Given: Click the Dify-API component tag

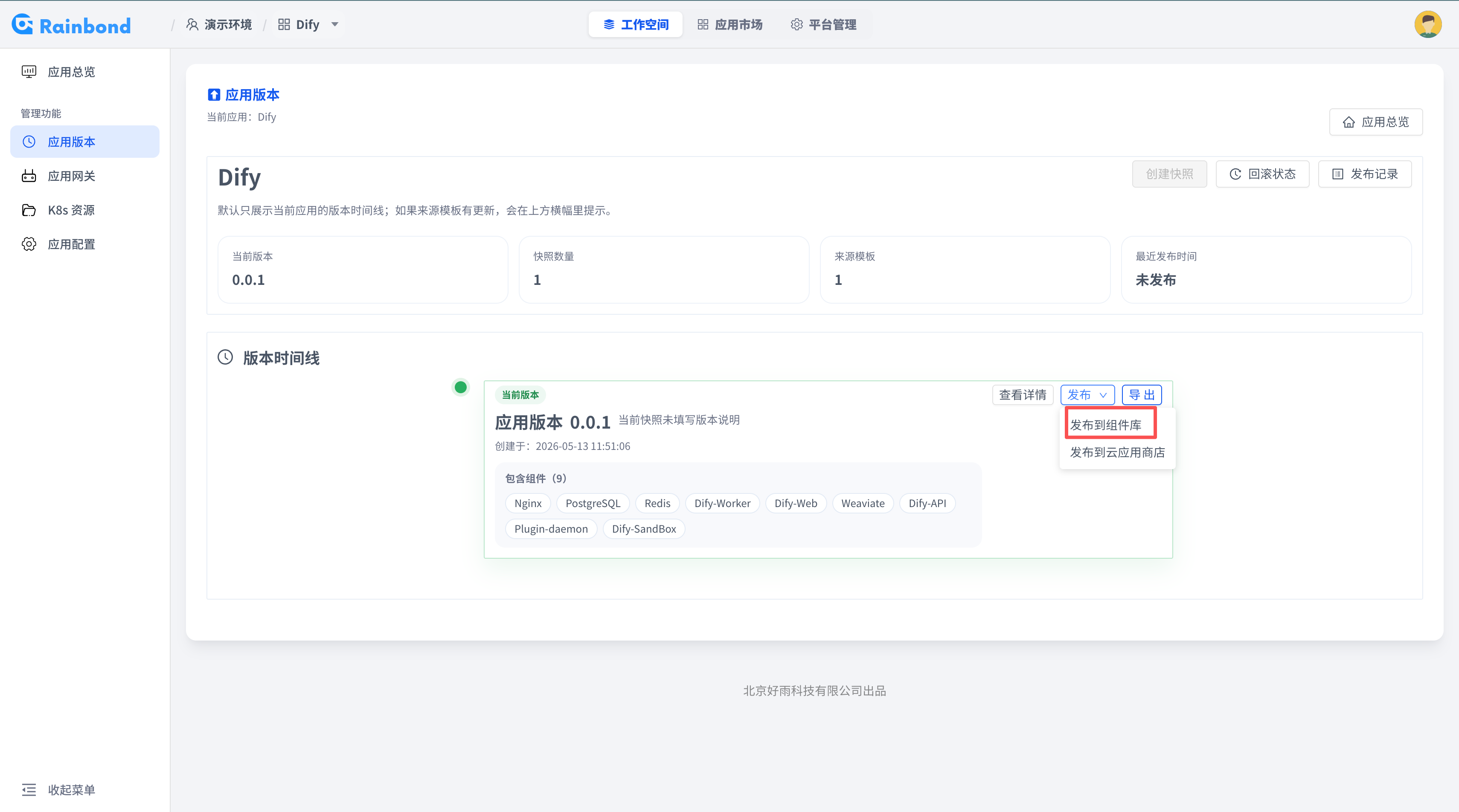Looking at the screenshot, I should (927, 503).
